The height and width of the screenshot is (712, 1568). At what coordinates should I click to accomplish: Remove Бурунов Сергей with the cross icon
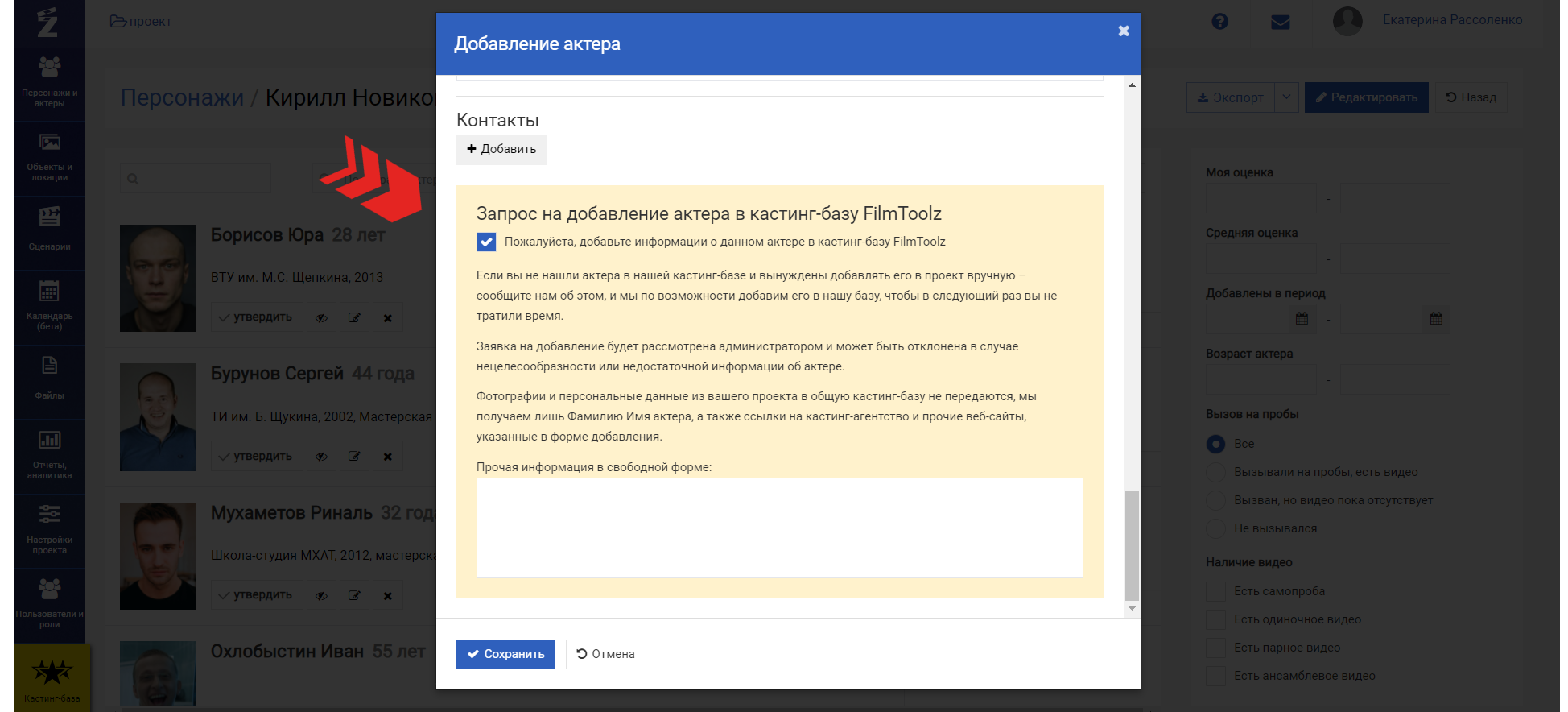pyautogui.click(x=388, y=457)
